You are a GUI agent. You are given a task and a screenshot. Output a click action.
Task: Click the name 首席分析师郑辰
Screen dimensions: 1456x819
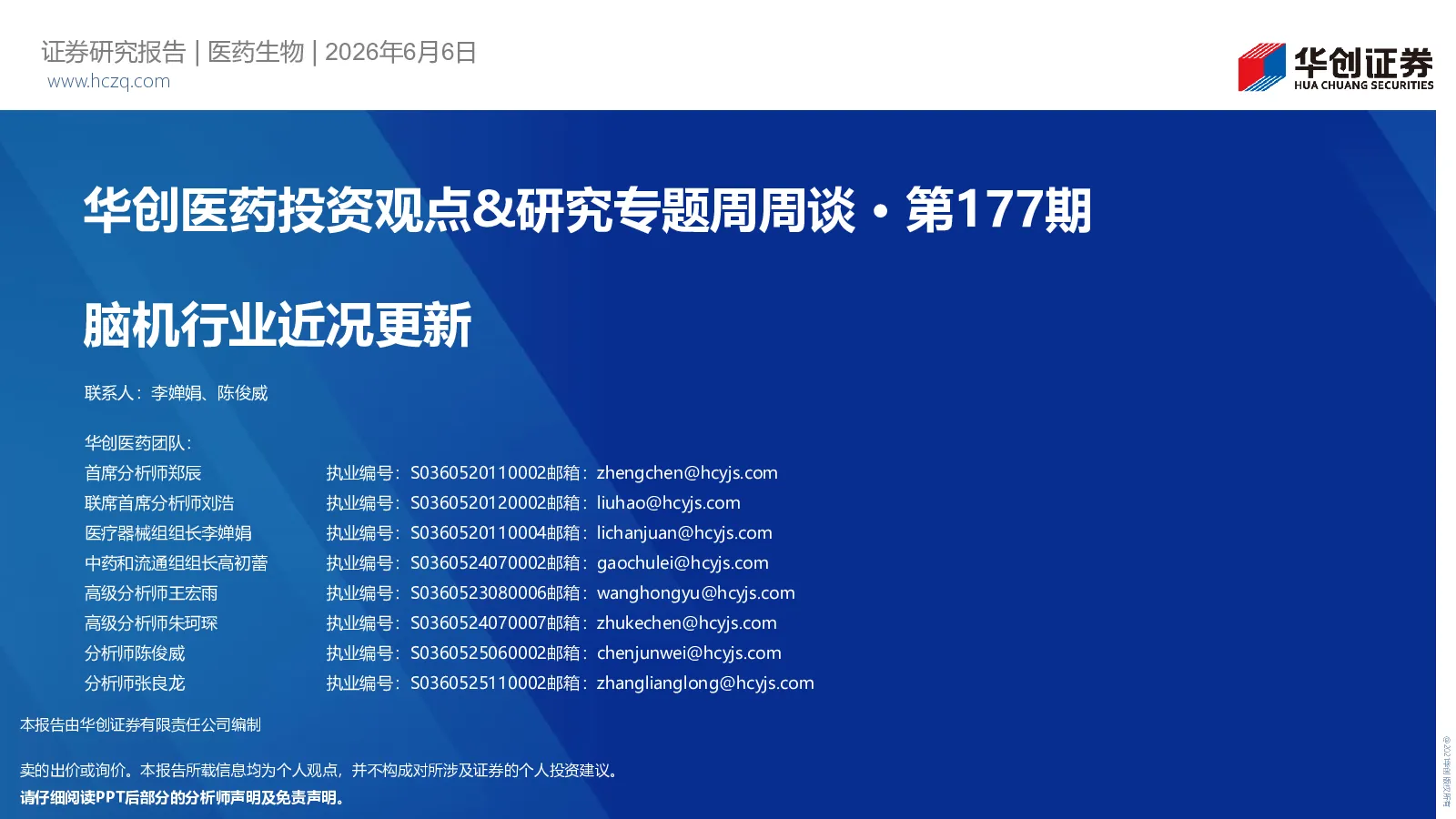(143, 473)
